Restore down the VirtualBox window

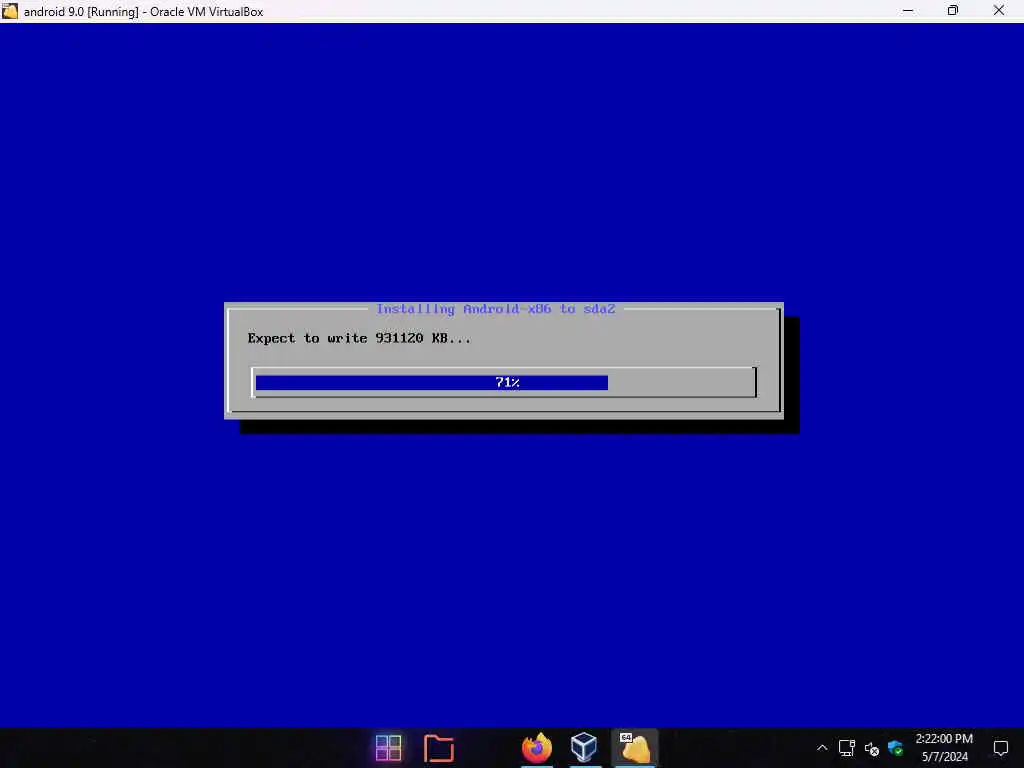(x=953, y=11)
